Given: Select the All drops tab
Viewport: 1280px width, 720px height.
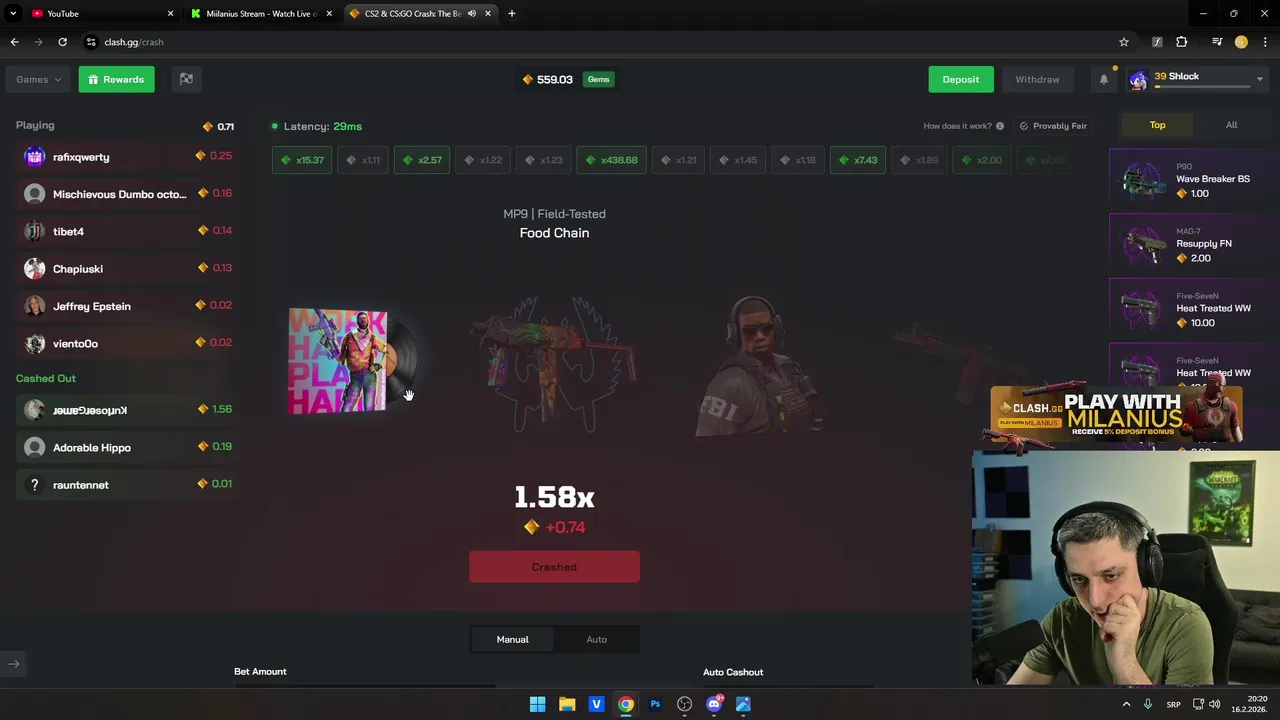Looking at the screenshot, I should pos(1231,125).
